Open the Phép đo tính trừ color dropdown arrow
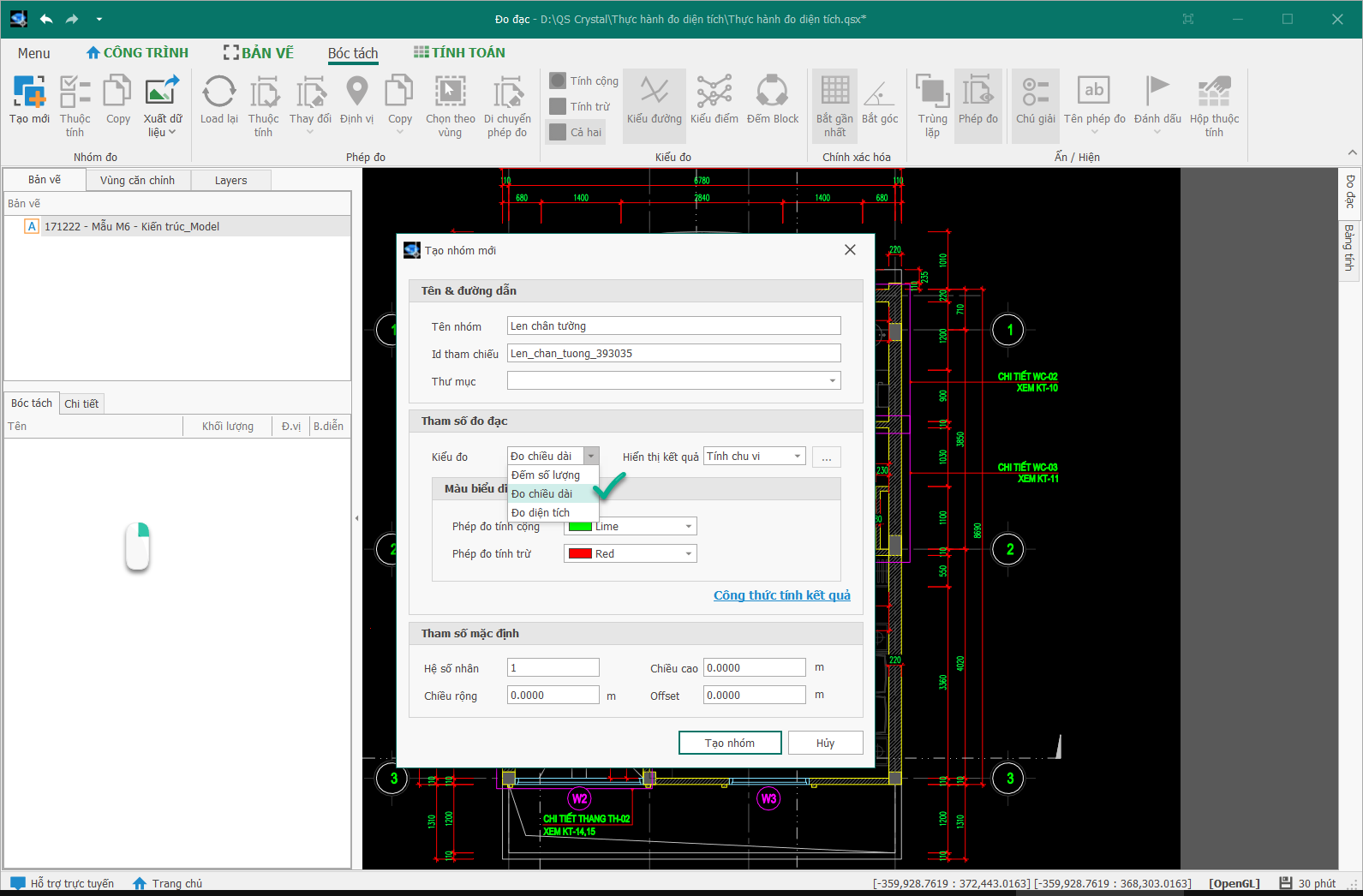Screen dimensions: 1363x896 tap(688, 553)
